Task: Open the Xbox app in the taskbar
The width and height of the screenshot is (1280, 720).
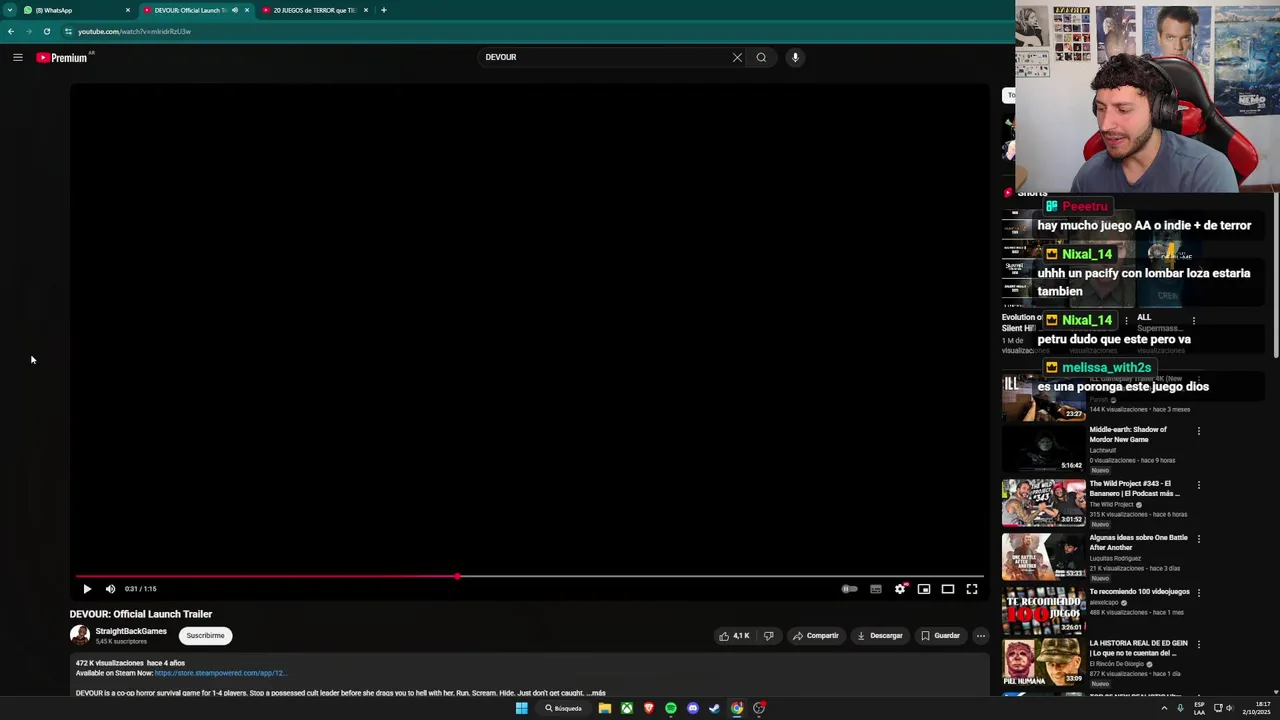Action: click(x=627, y=708)
